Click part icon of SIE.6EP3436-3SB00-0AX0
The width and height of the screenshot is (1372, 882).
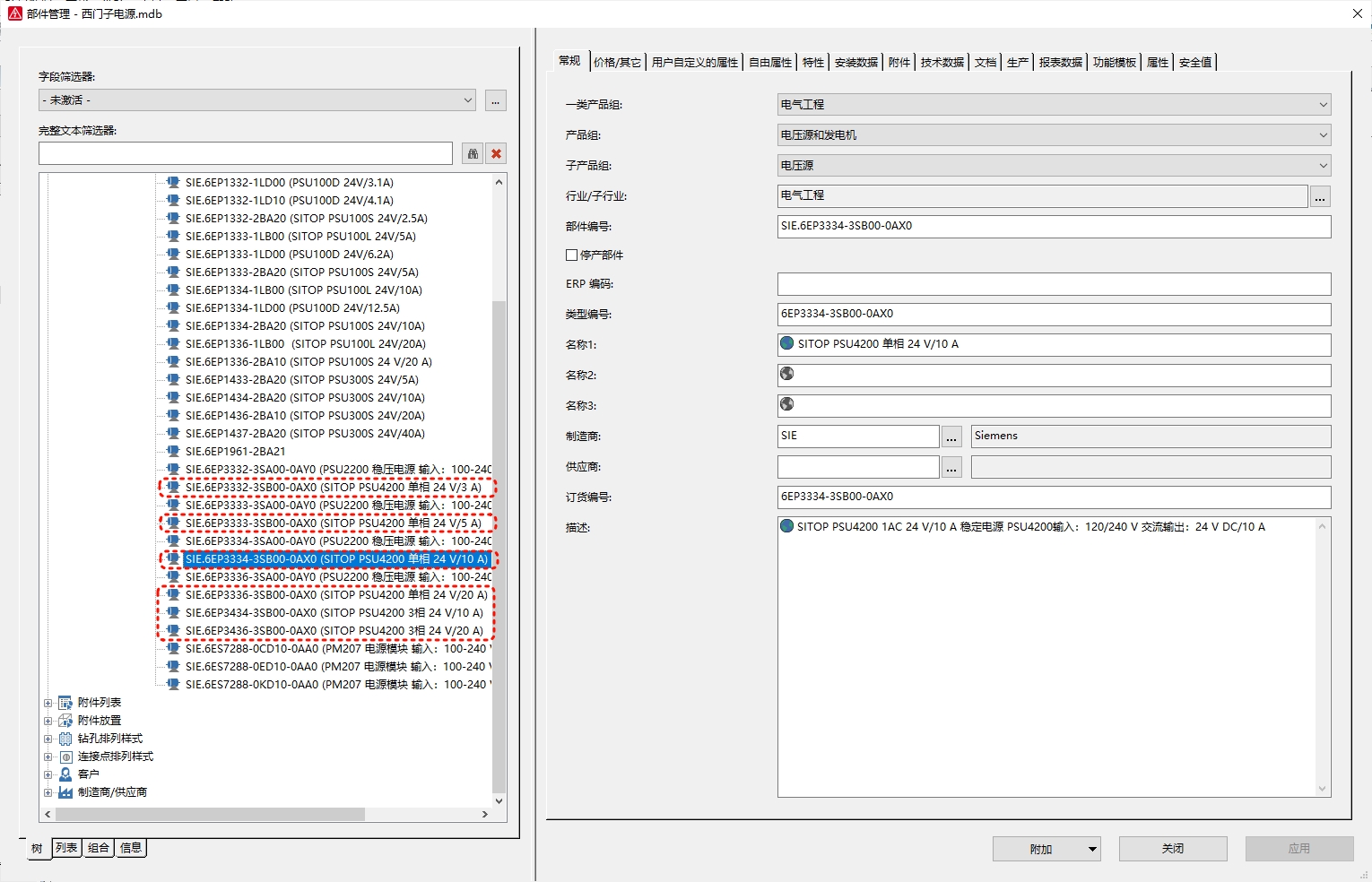(x=173, y=631)
